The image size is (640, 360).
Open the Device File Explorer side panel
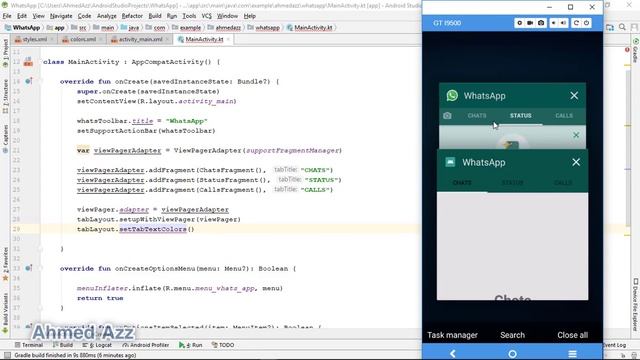[x=636, y=305]
